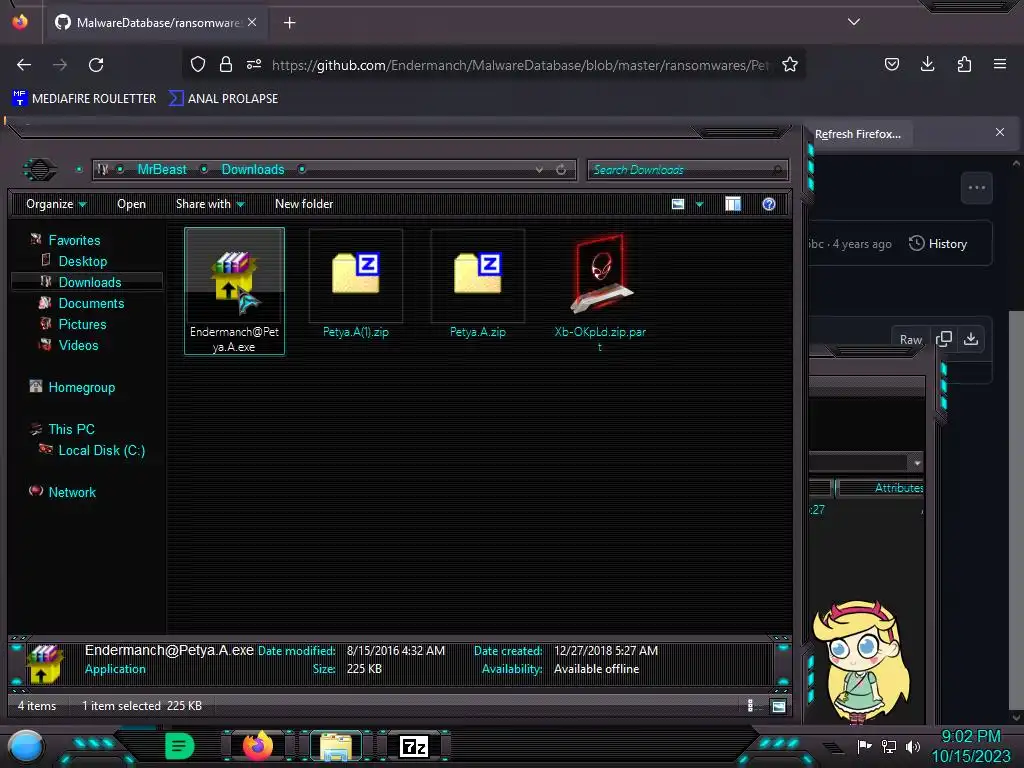Click the Firefox address bar URL
Screen dimensions: 1024x768
click(x=520, y=65)
